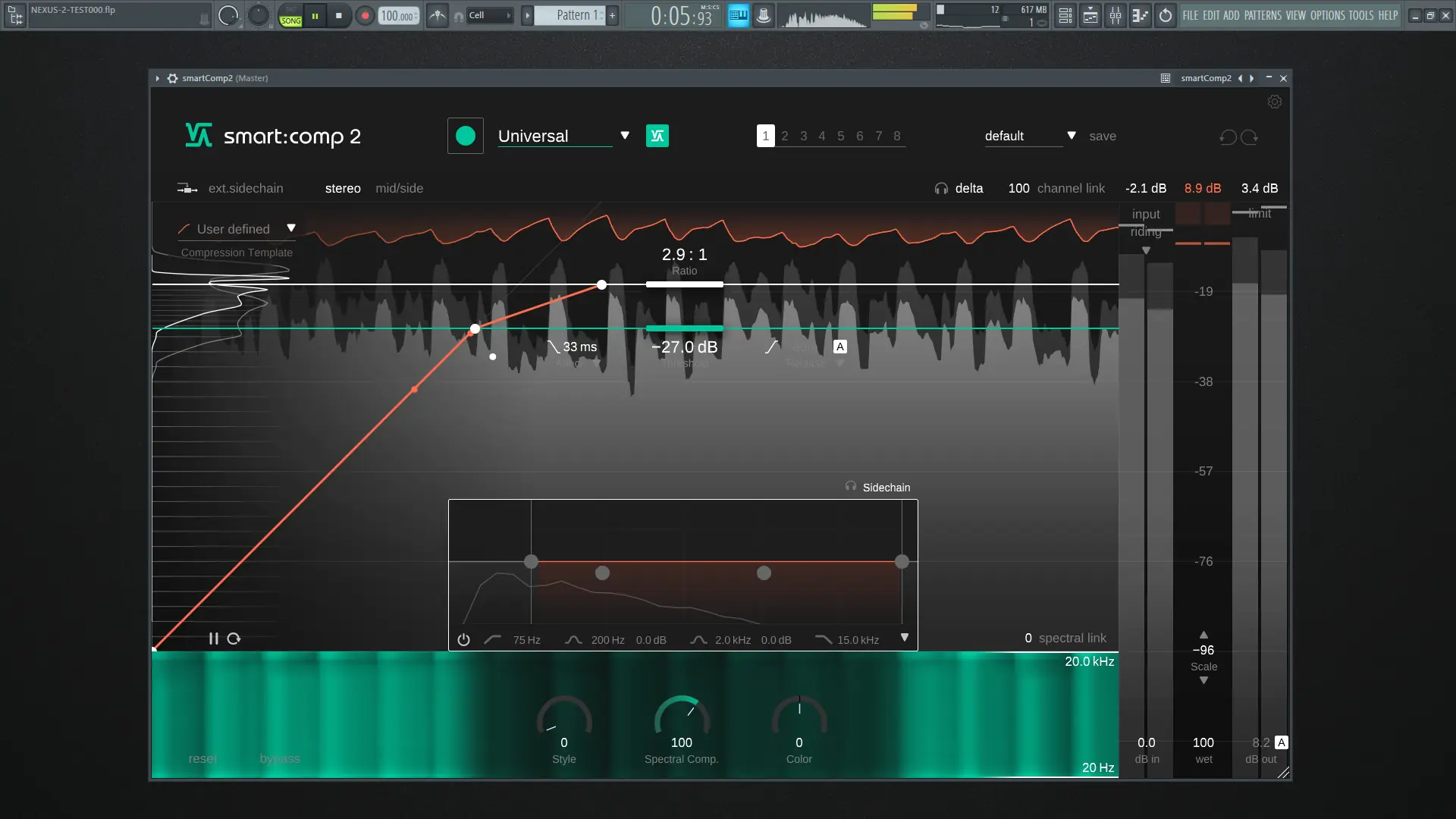Open the PATTERNS menu

coord(1263,15)
